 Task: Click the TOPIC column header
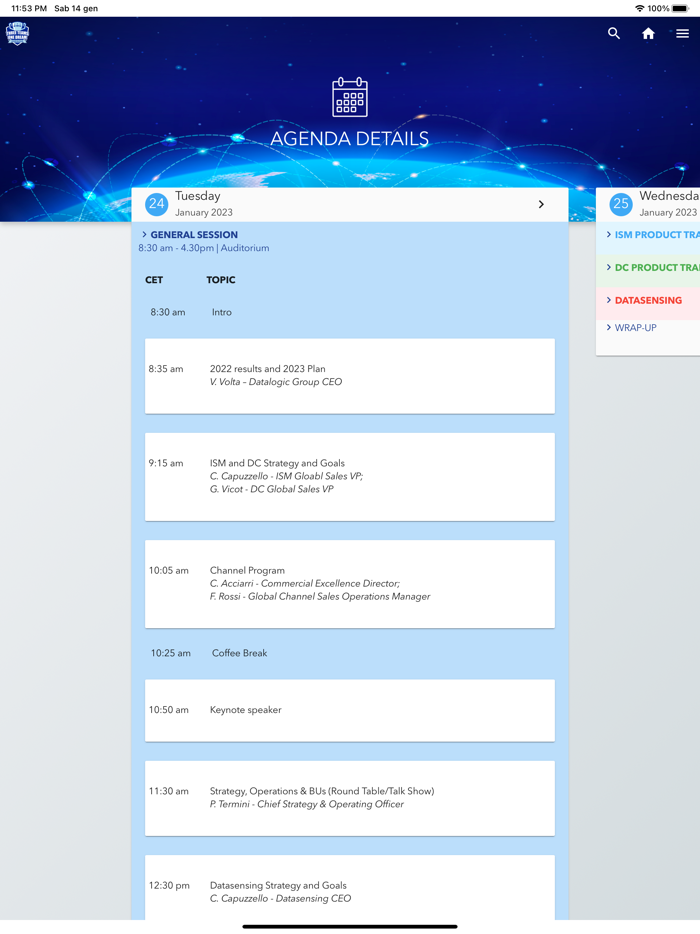[220, 280]
